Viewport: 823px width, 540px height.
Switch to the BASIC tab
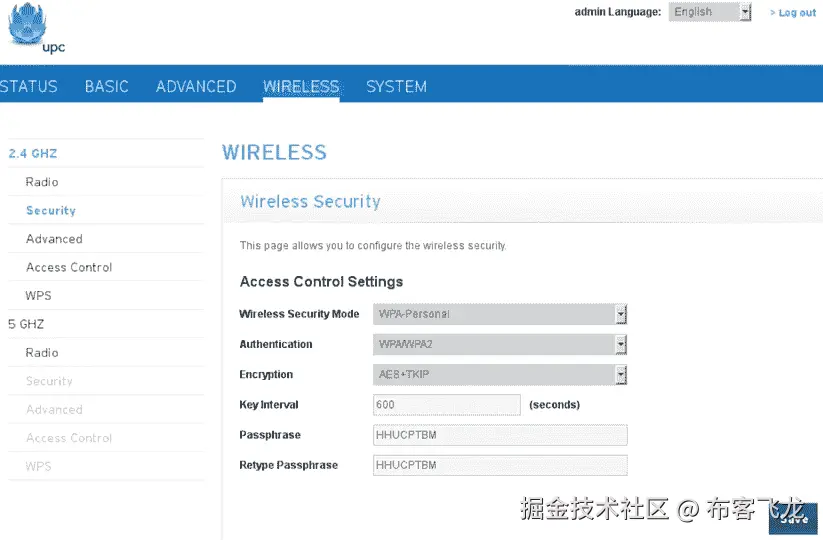tap(107, 86)
